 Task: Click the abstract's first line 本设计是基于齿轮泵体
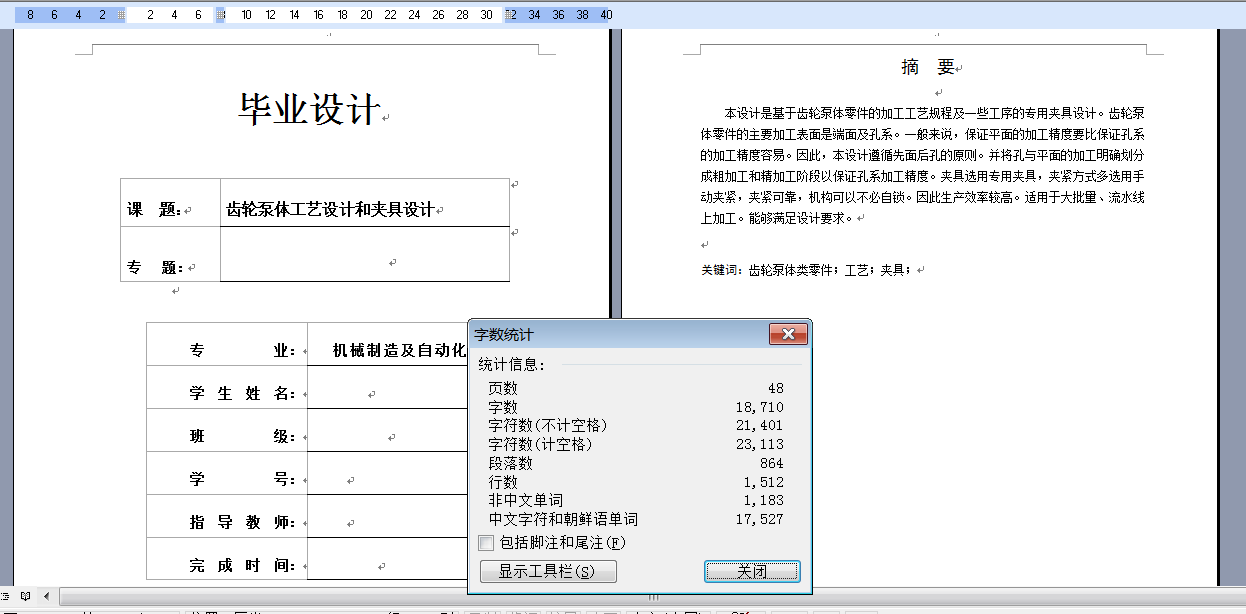(935, 113)
